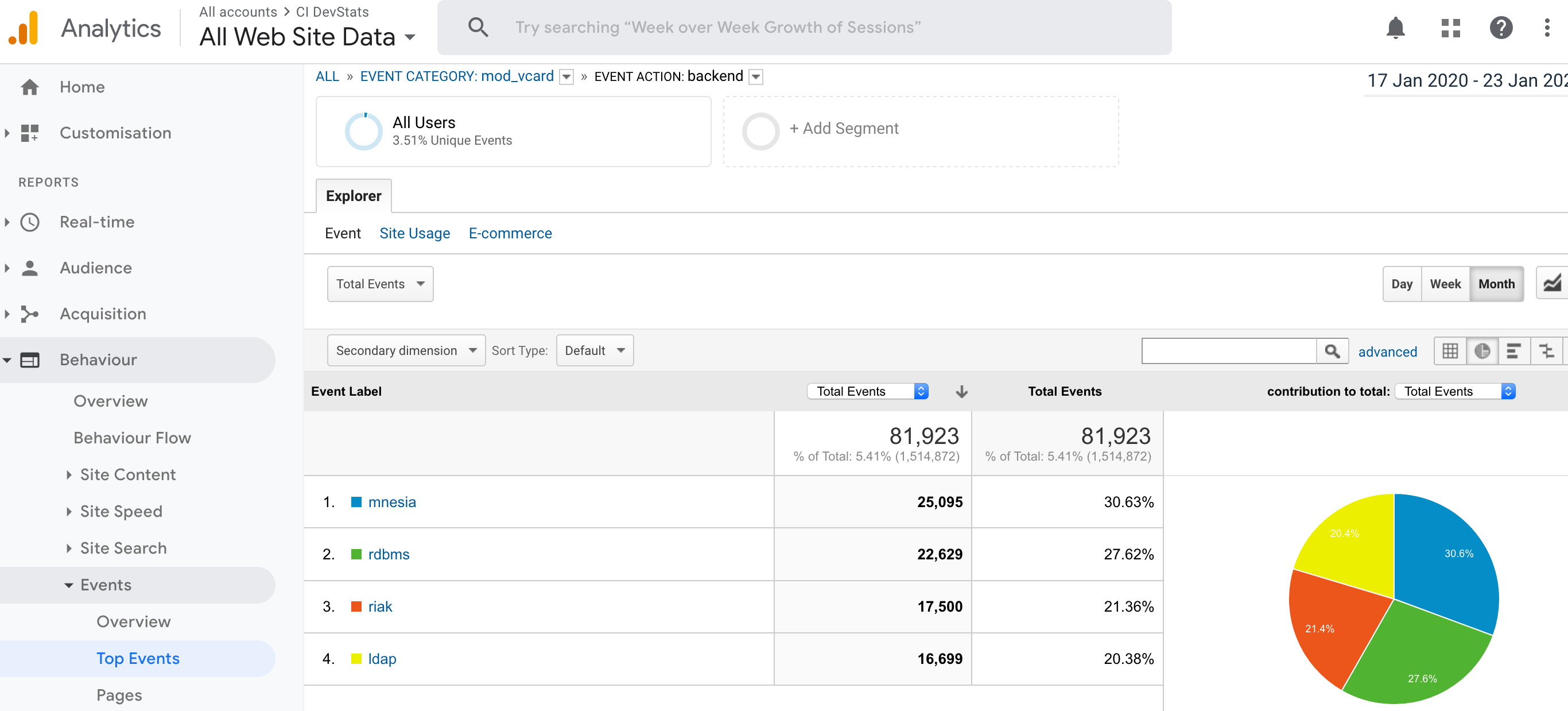Click the advanced filter link
Screen dimensions: 1568x711
pos(1388,351)
